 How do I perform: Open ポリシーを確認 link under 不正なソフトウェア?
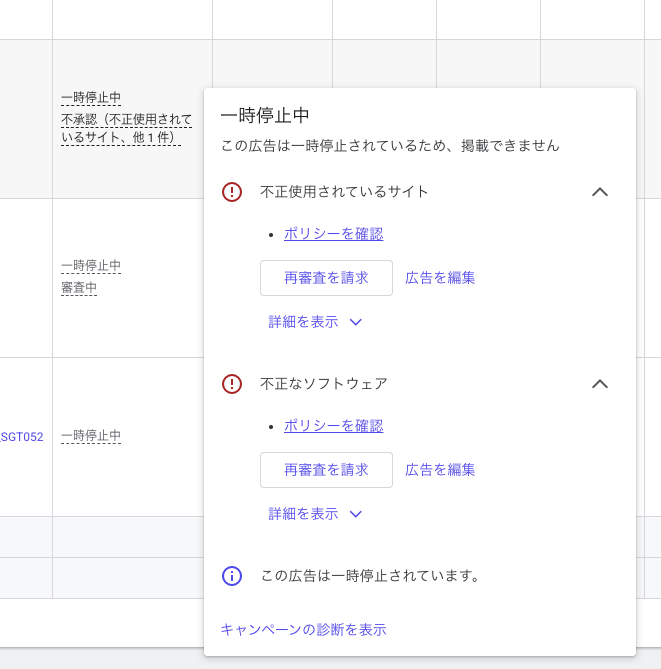click(334, 426)
